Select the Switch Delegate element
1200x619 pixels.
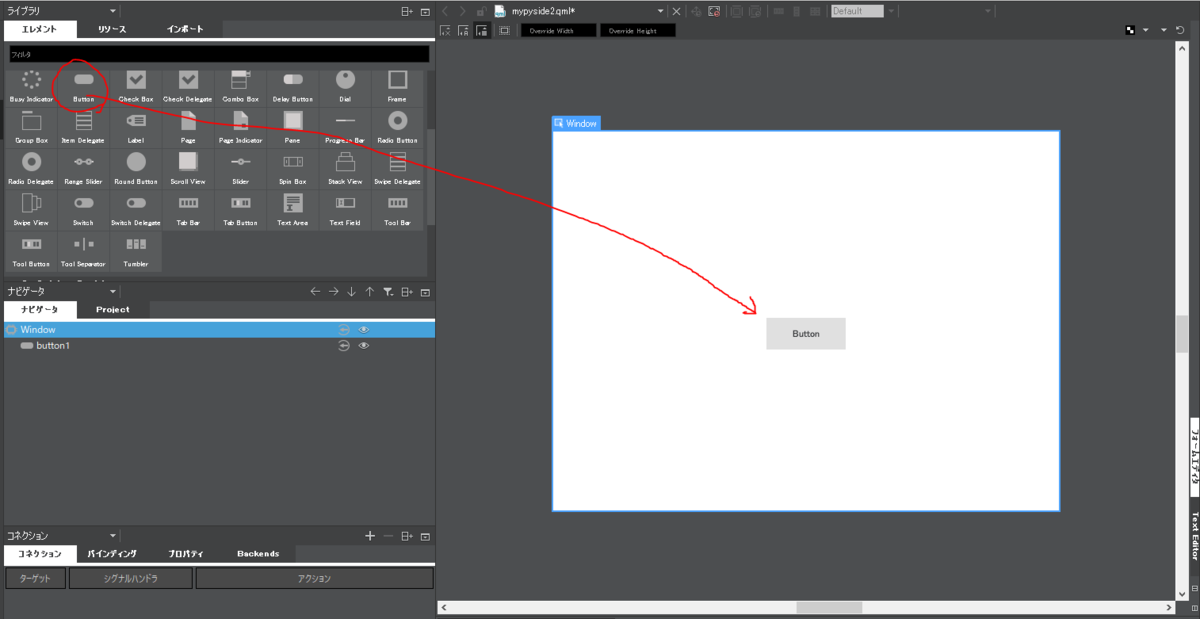pyautogui.click(x=136, y=210)
